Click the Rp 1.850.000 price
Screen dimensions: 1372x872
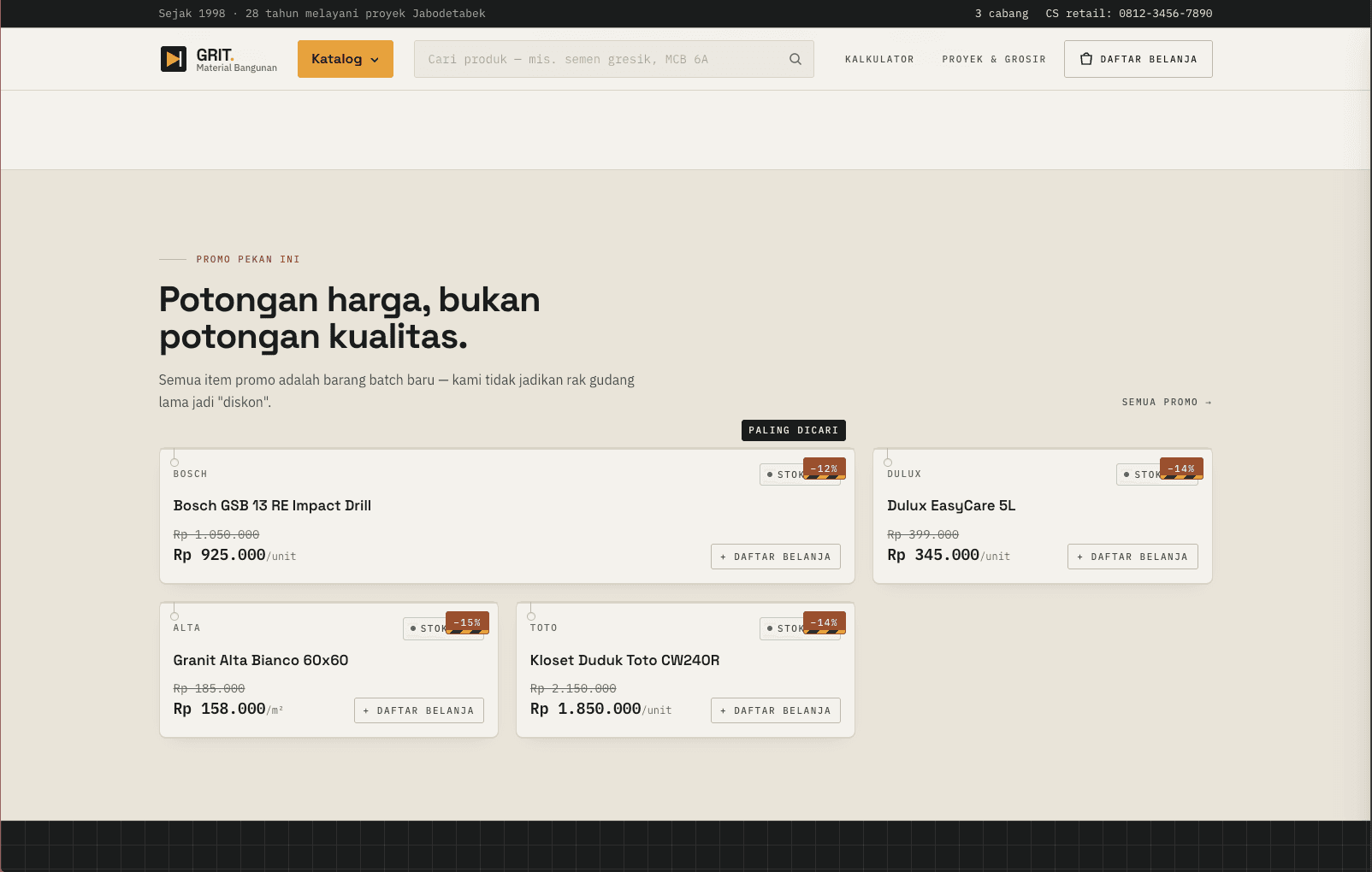[586, 709]
